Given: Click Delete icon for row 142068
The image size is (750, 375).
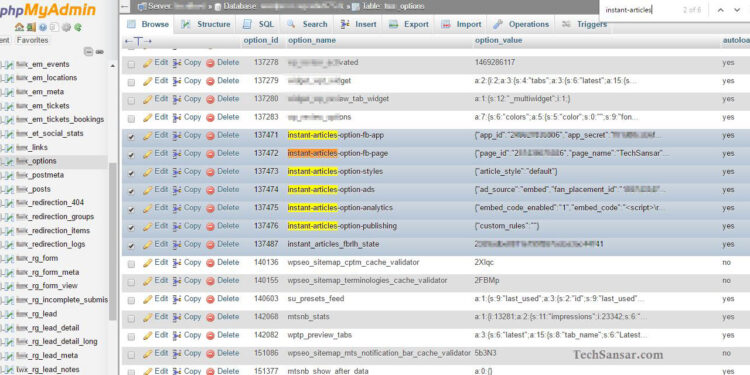Looking at the screenshot, I should [210, 317].
